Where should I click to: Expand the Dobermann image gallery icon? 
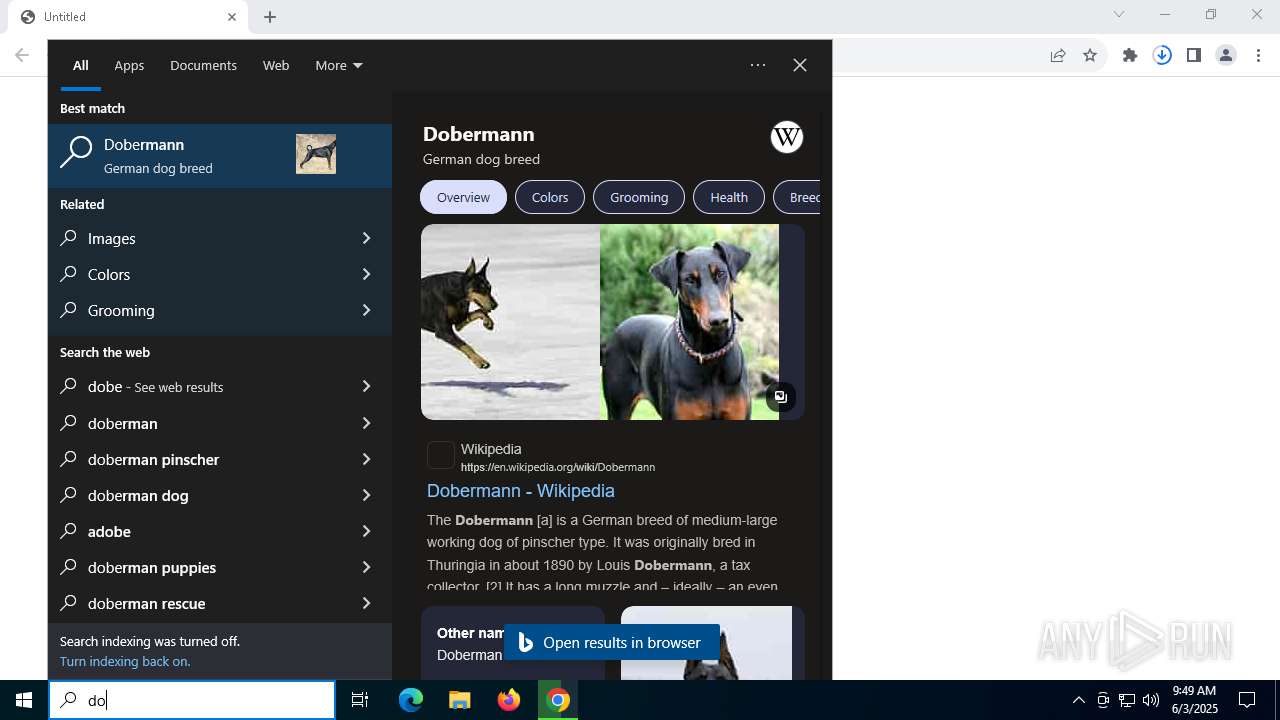pyautogui.click(x=781, y=397)
